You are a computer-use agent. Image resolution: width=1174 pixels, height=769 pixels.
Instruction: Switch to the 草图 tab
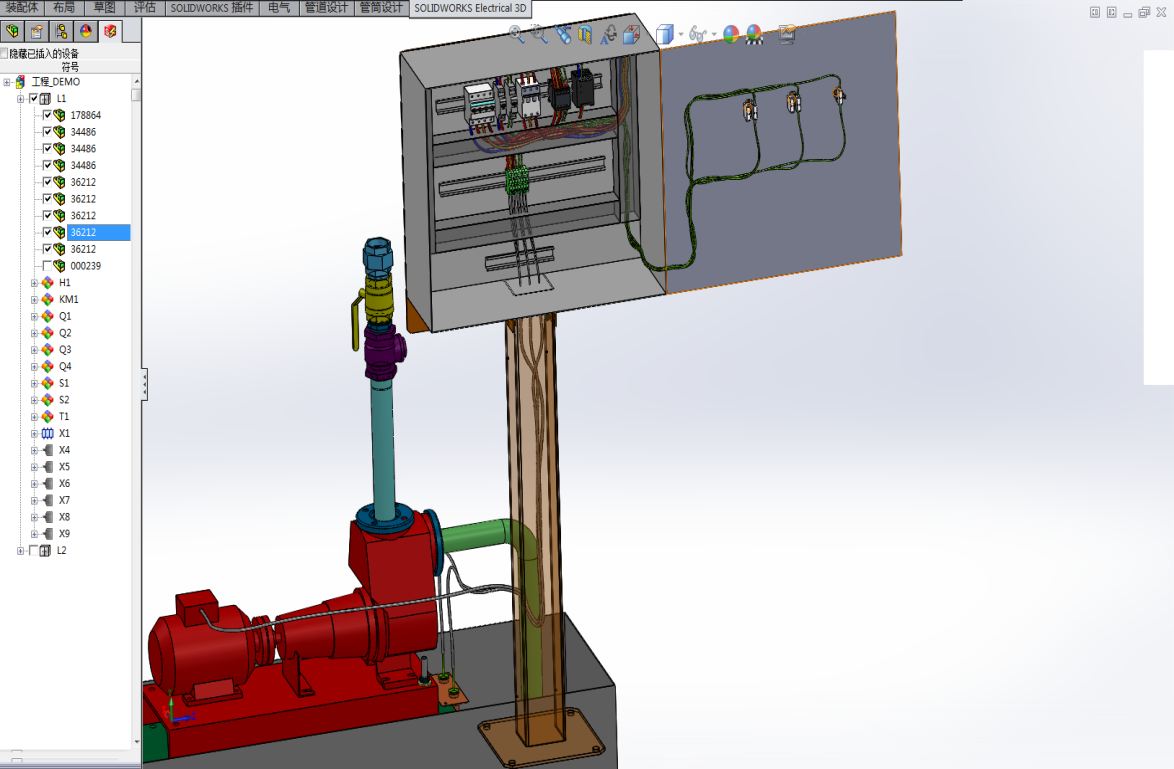tap(104, 7)
